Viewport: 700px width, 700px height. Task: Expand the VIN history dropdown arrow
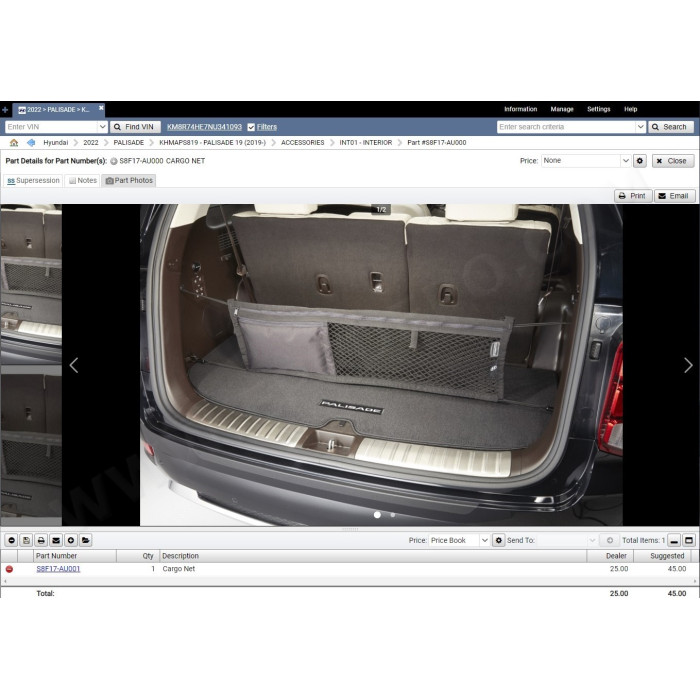click(x=102, y=127)
